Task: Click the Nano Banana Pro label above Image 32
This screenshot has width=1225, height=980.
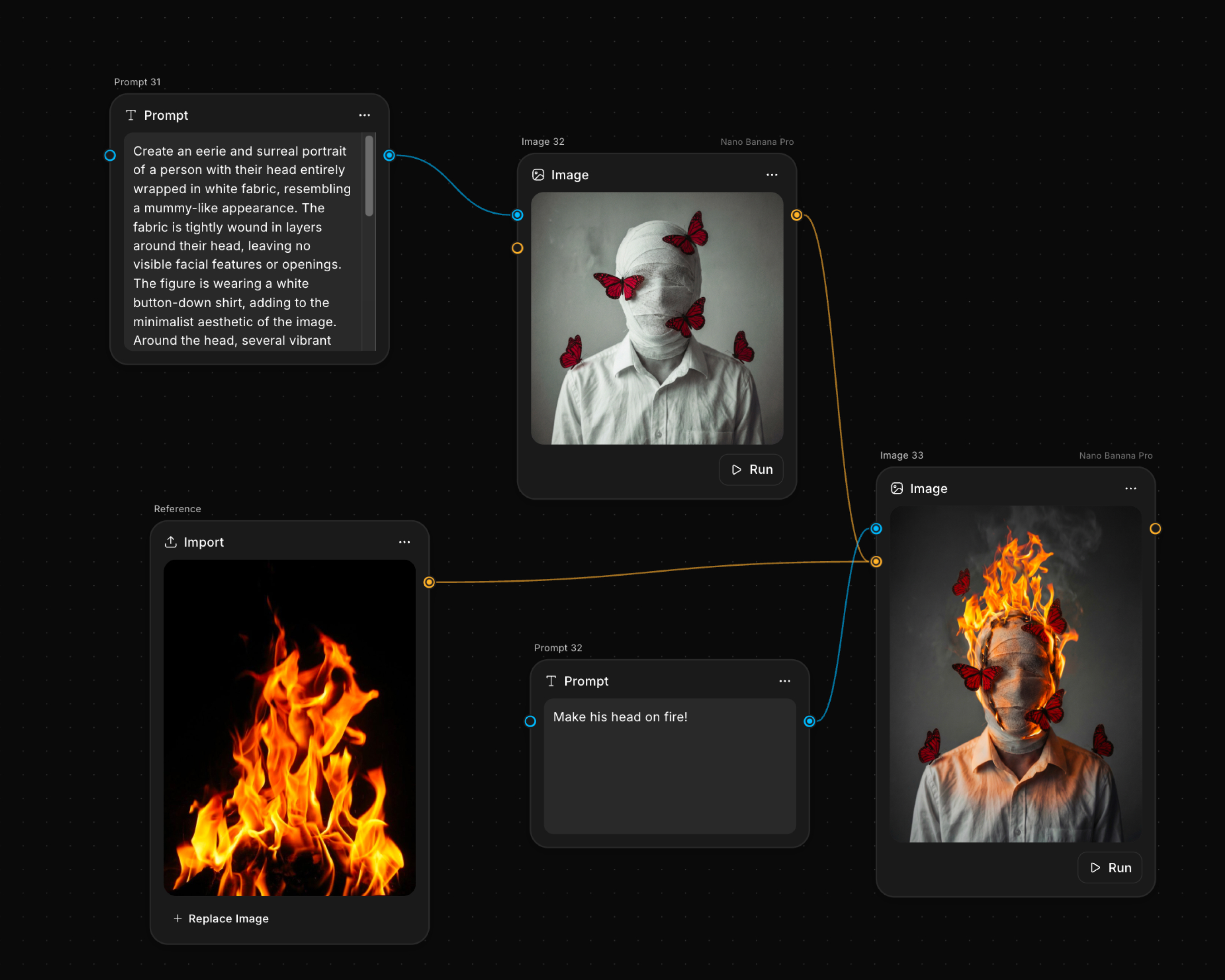Action: [x=757, y=142]
